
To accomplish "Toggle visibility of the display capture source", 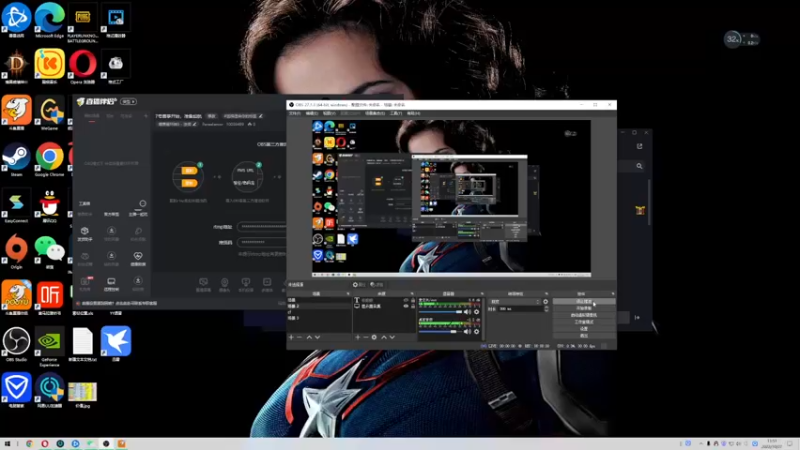I will [x=406, y=306].
